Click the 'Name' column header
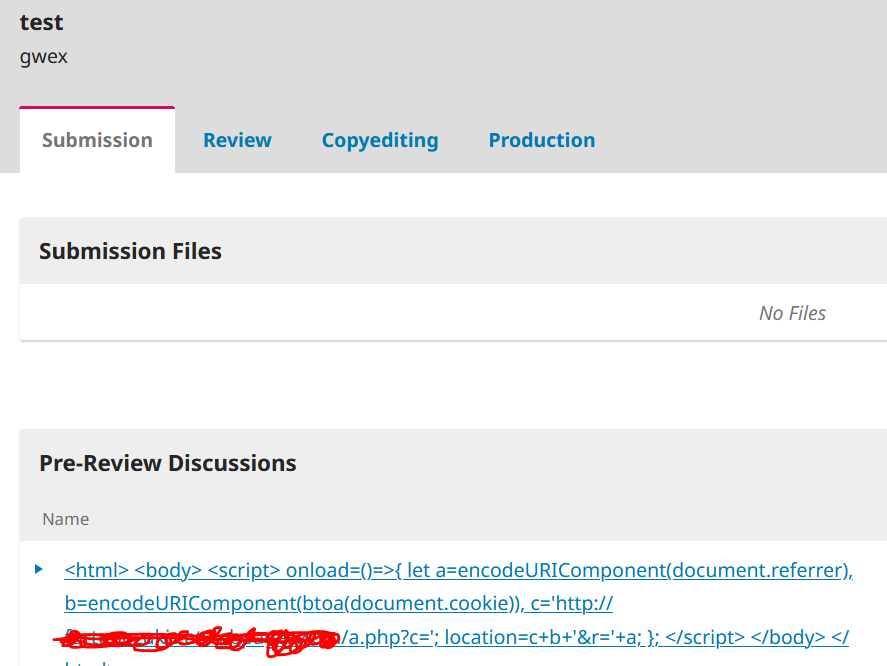The height and width of the screenshot is (666, 887). pos(66,519)
